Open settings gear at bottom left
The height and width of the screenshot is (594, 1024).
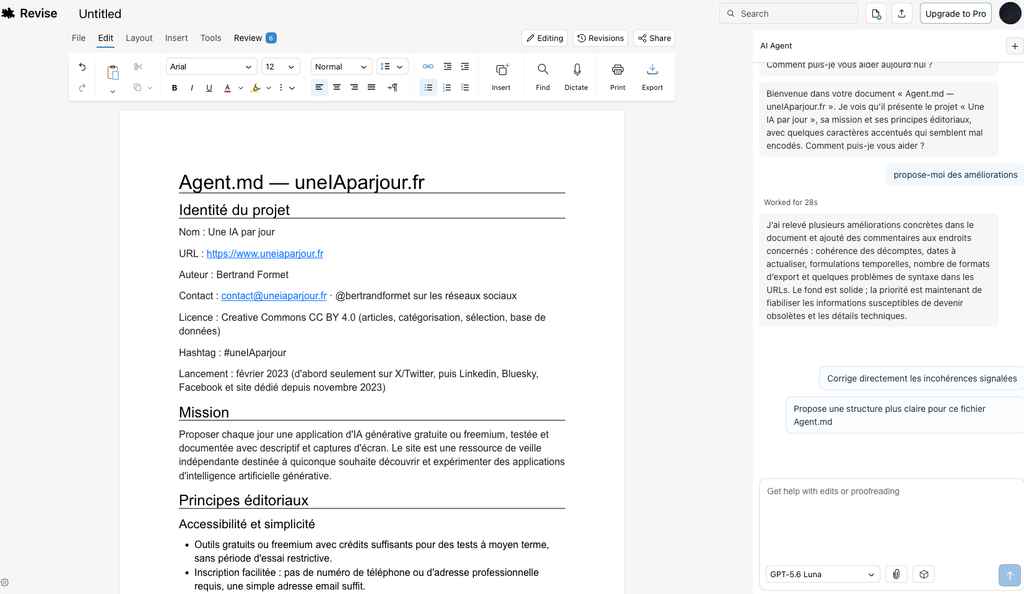pos(5,582)
